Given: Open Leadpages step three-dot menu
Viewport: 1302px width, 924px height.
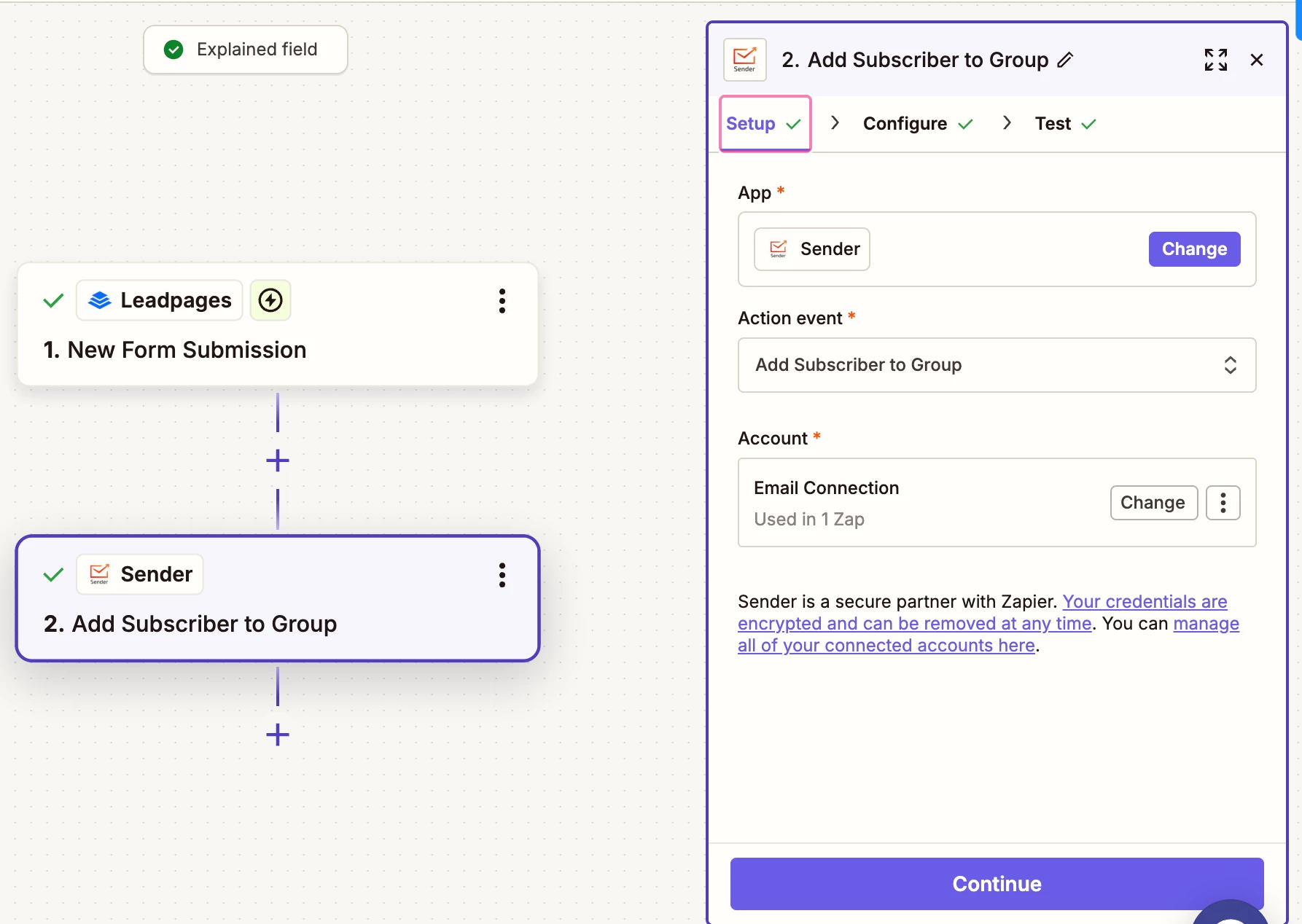Looking at the screenshot, I should point(502,301).
